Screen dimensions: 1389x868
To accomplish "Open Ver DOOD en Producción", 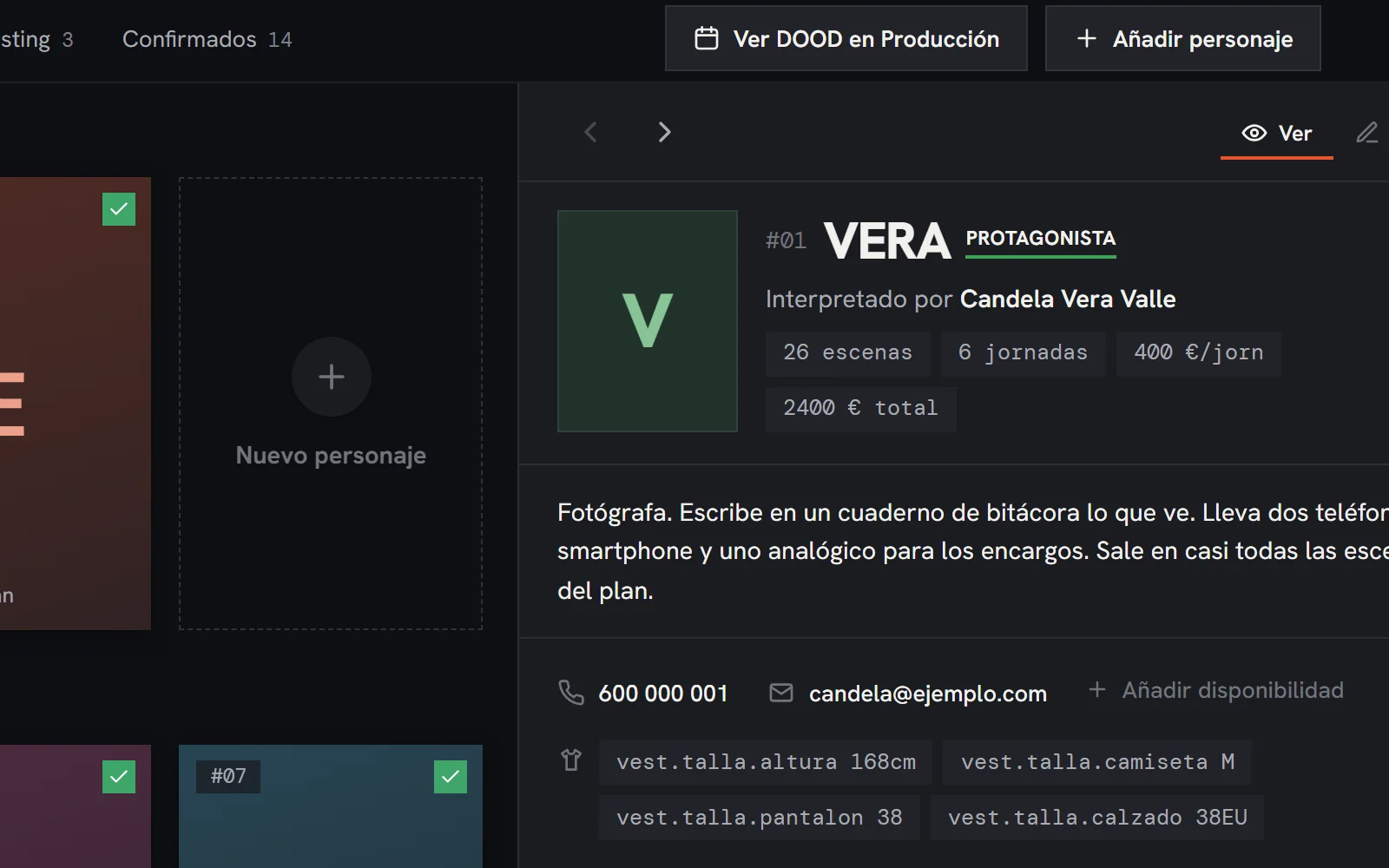I will (x=846, y=38).
